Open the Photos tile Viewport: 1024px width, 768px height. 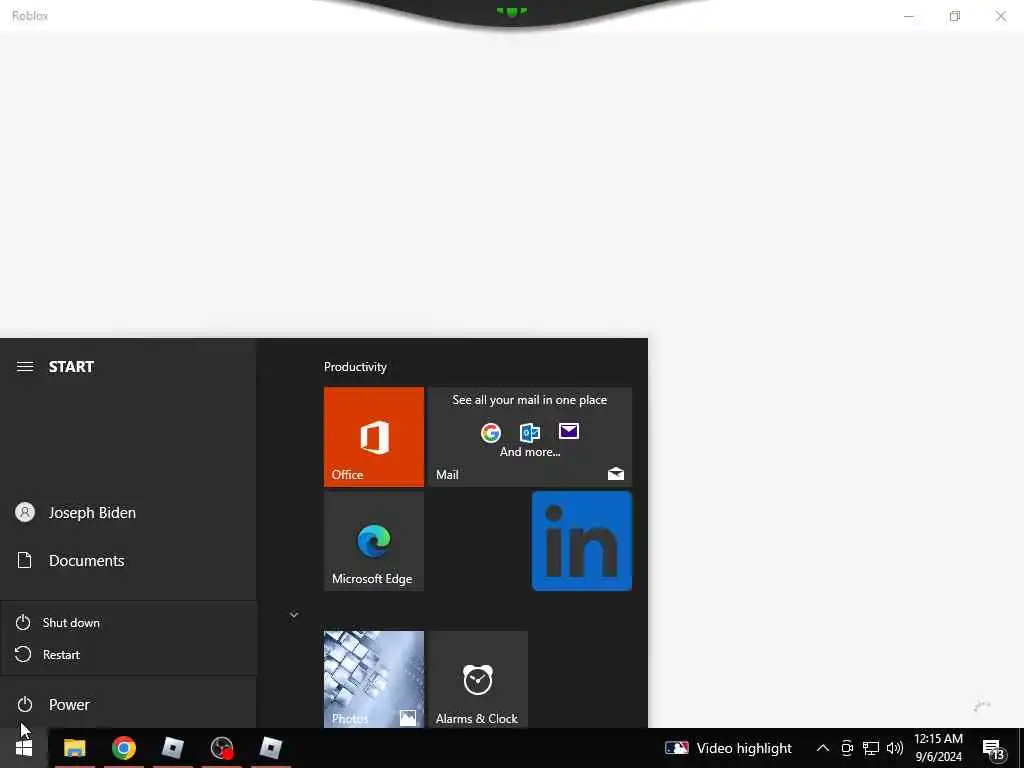pyautogui.click(x=374, y=679)
